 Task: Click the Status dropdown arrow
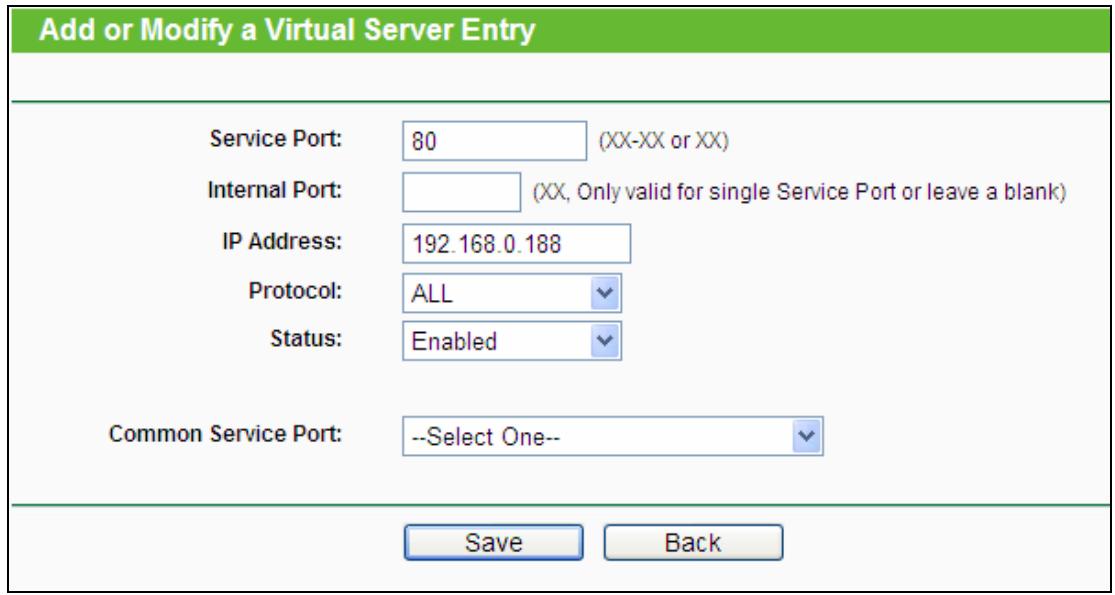click(601, 341)
